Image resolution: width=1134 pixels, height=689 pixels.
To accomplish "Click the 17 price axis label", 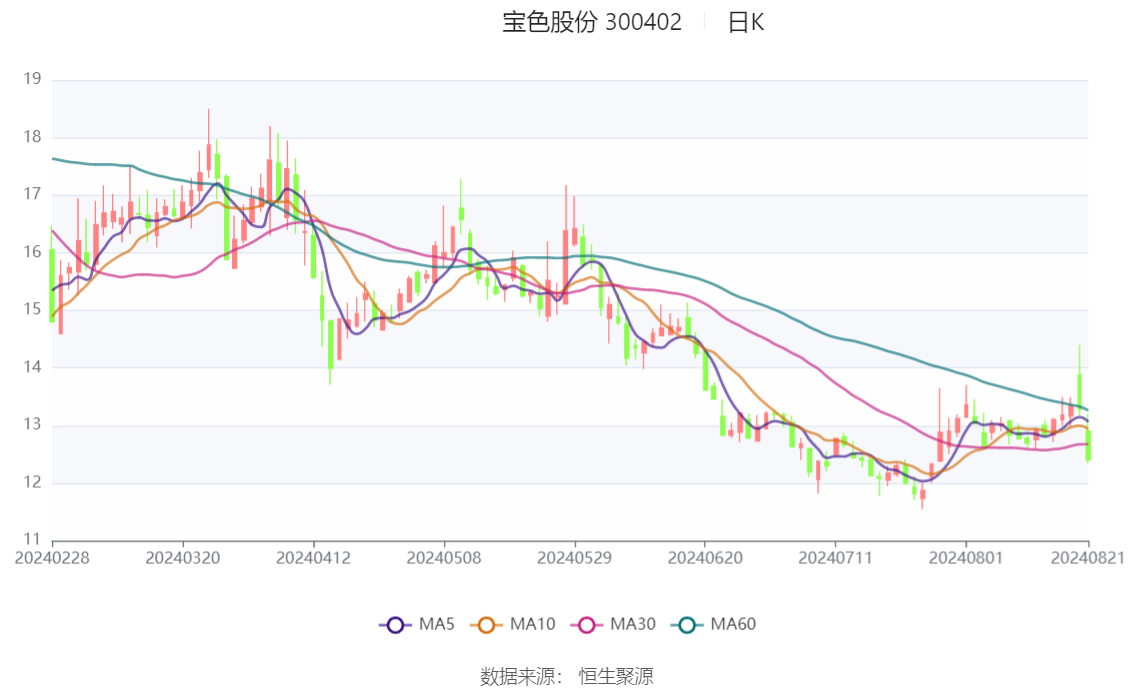I will coord(32,194).
